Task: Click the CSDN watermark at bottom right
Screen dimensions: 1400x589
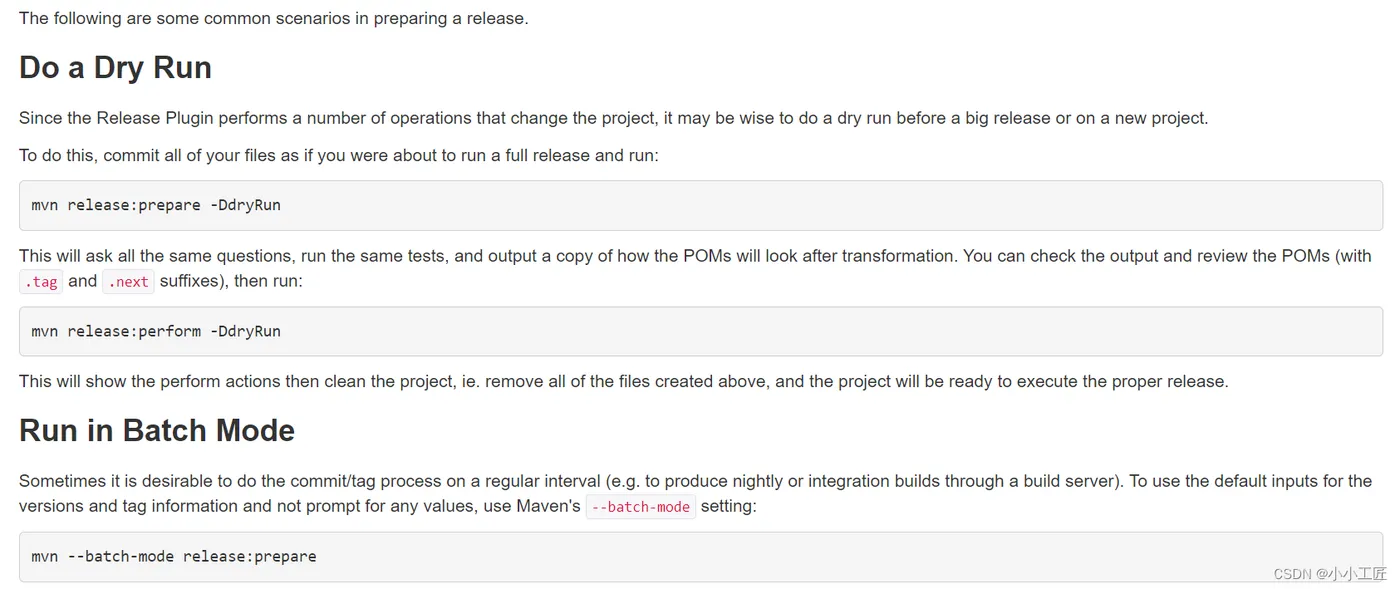Action: 1330,573
